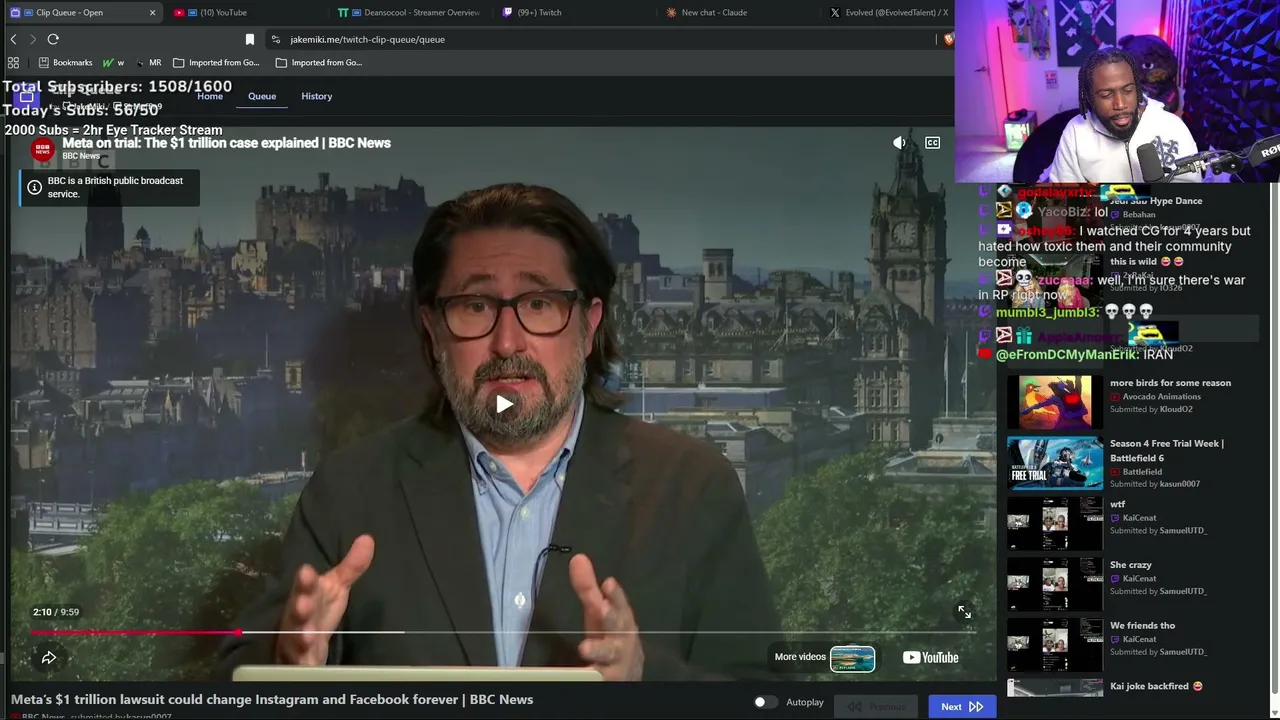Open the video share arrow icon
Viewport: 1280px width, 720px height.
pyautogui.click(x=48, y=657)
